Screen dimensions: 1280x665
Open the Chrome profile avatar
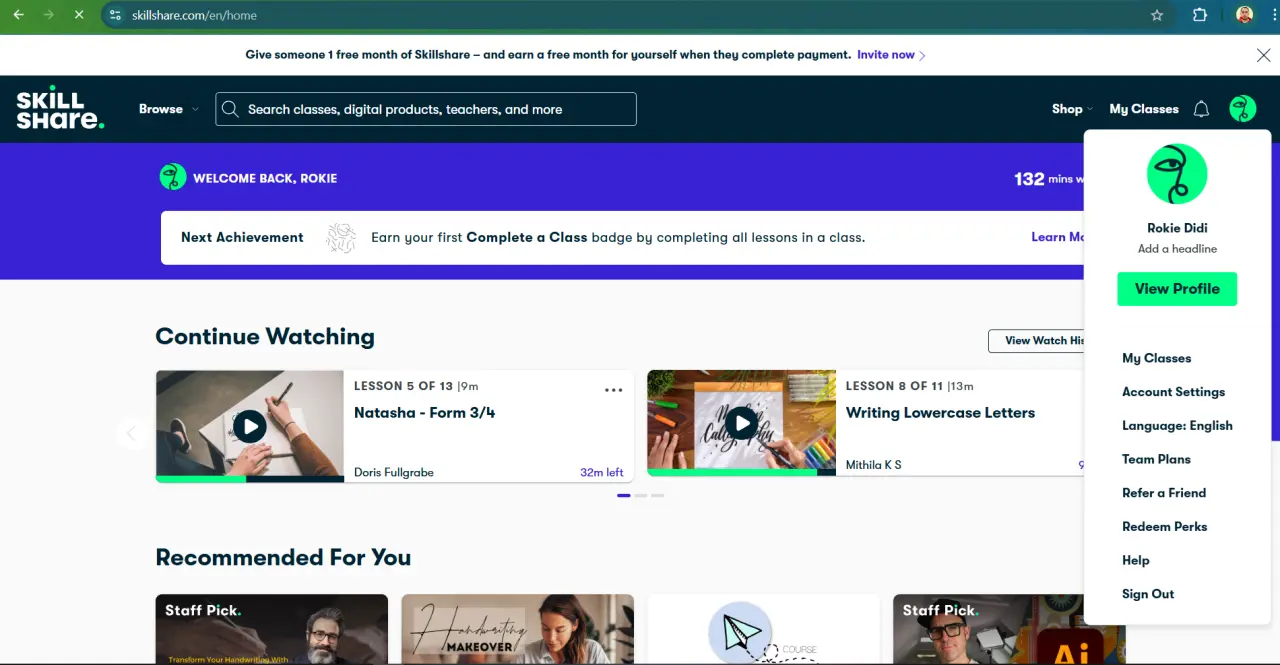pyautogui.click(x=1244, y=15)
